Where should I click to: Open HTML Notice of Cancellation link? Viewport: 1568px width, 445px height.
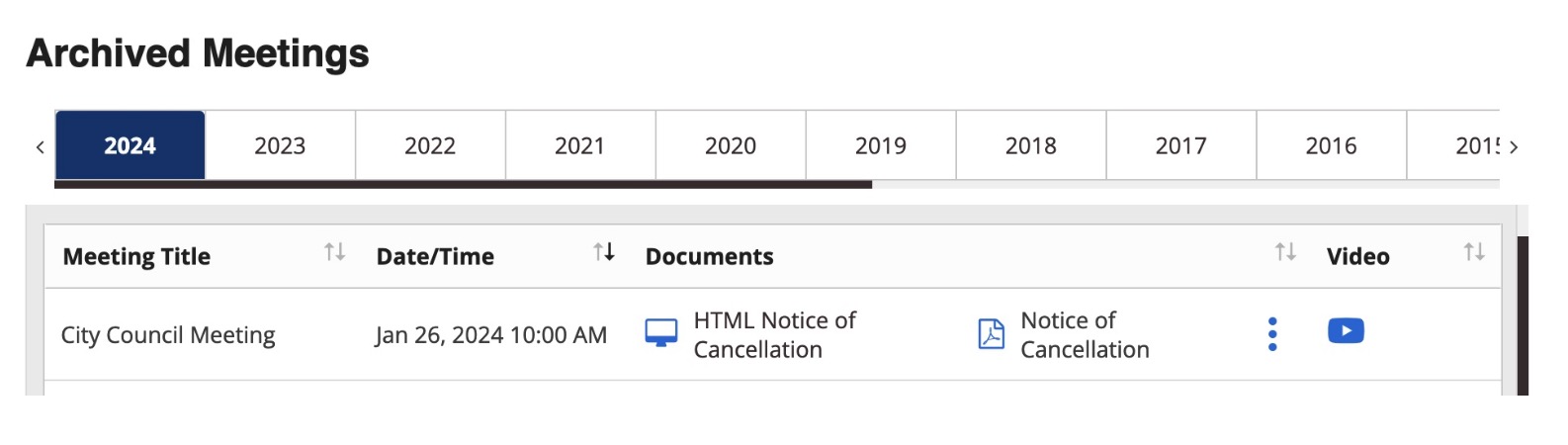pos(774,334)
